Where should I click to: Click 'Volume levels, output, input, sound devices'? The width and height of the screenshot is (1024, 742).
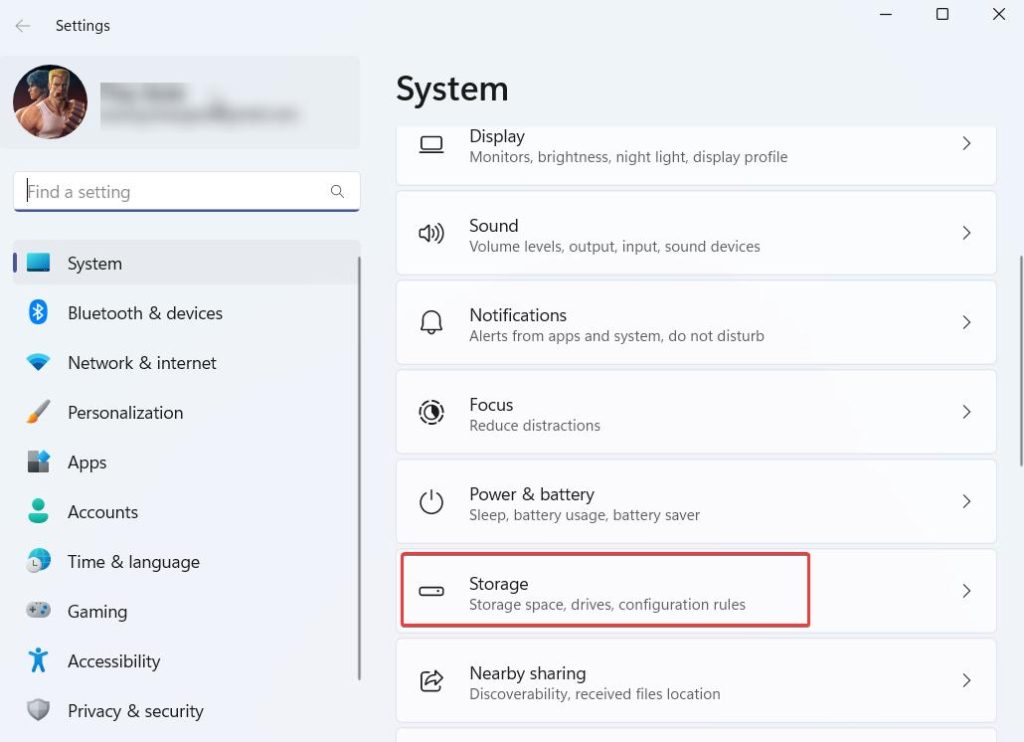[x=615, y=246]
